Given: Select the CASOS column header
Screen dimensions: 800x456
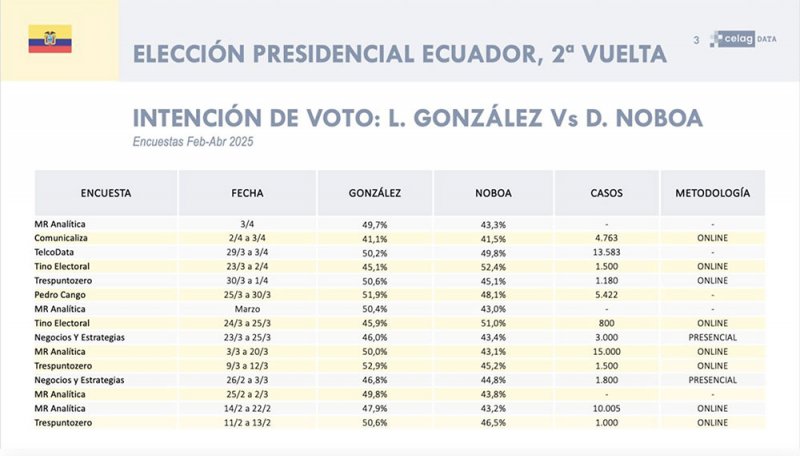Looking at the screenshot, I should tap(606, 192).
